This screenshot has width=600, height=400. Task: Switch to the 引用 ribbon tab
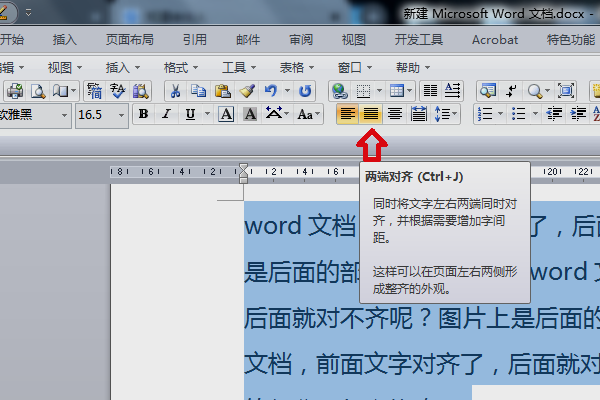[195, 39]
